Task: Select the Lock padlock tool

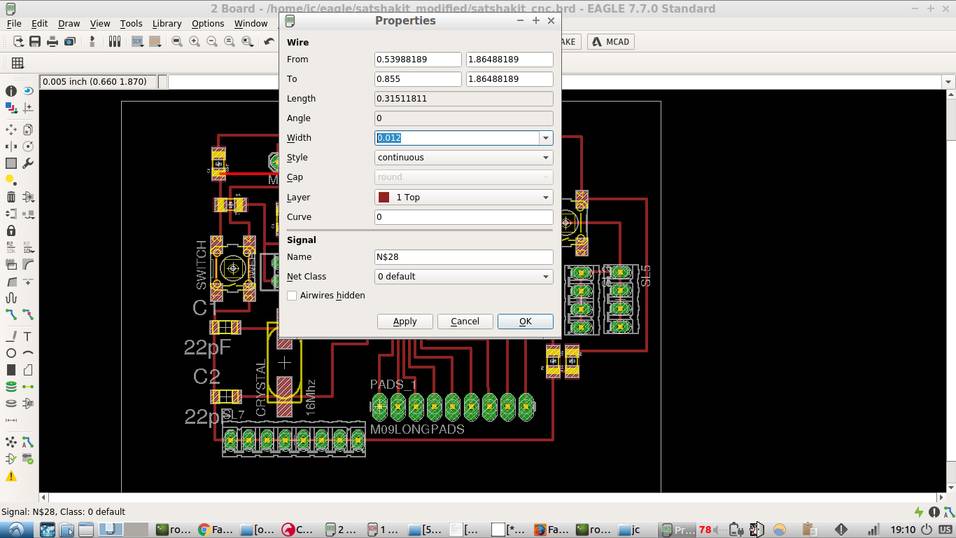Action: [11, 231]
